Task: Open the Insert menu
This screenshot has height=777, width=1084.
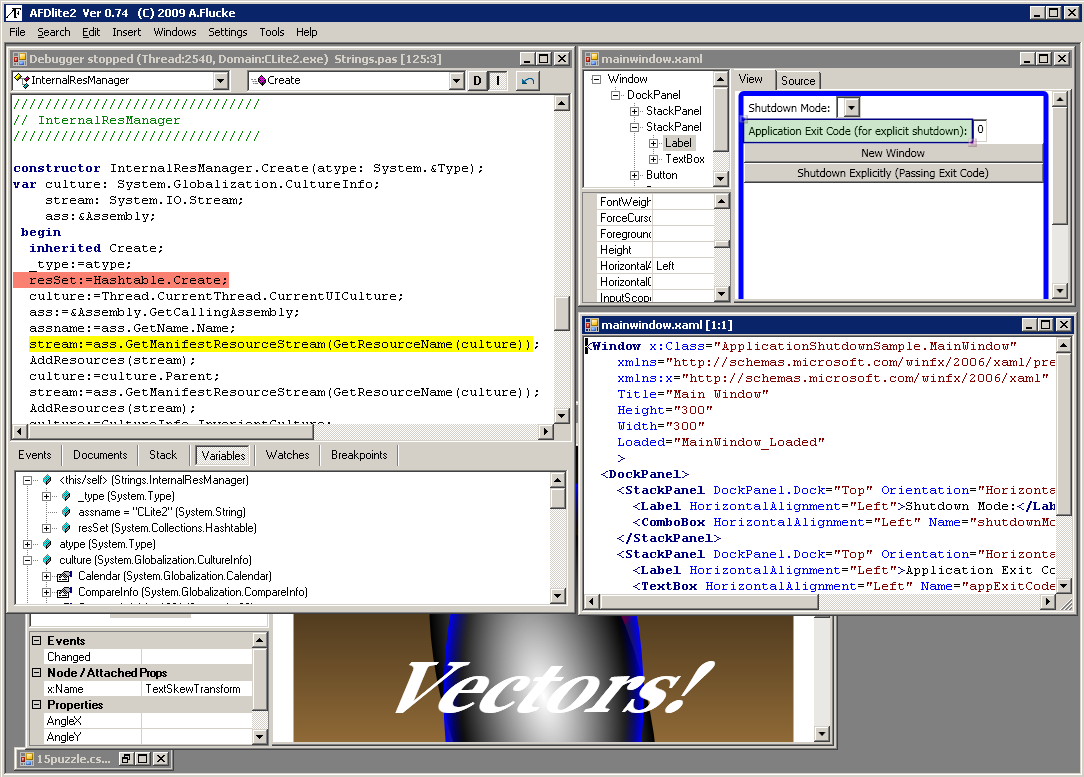Action: [127, 32]
